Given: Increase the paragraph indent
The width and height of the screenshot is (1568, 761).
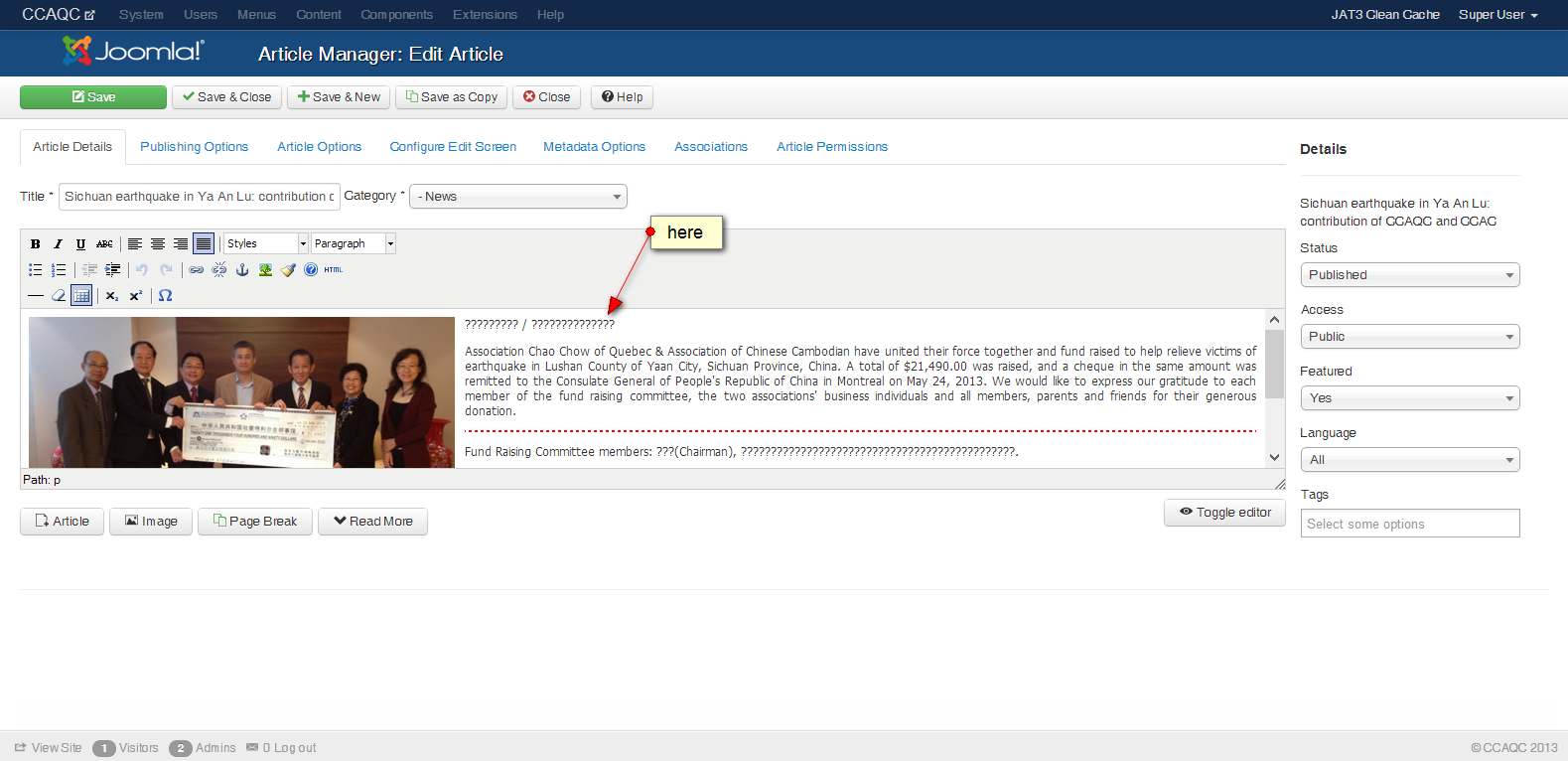Looking at the screenshot, I should [x=112, y=269].
